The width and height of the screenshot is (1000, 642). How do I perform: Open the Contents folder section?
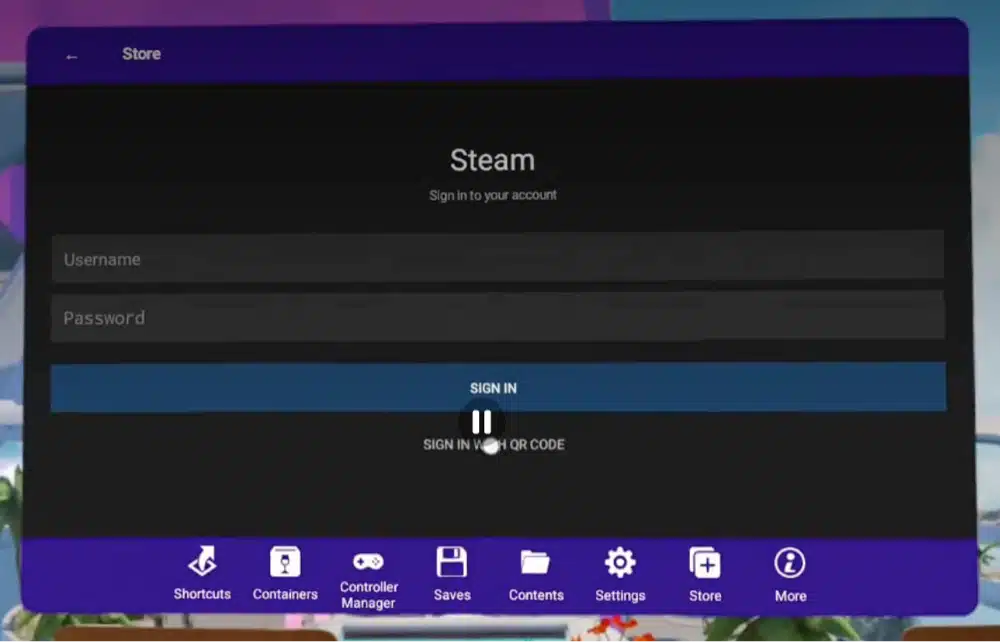[x=536, y=575]
